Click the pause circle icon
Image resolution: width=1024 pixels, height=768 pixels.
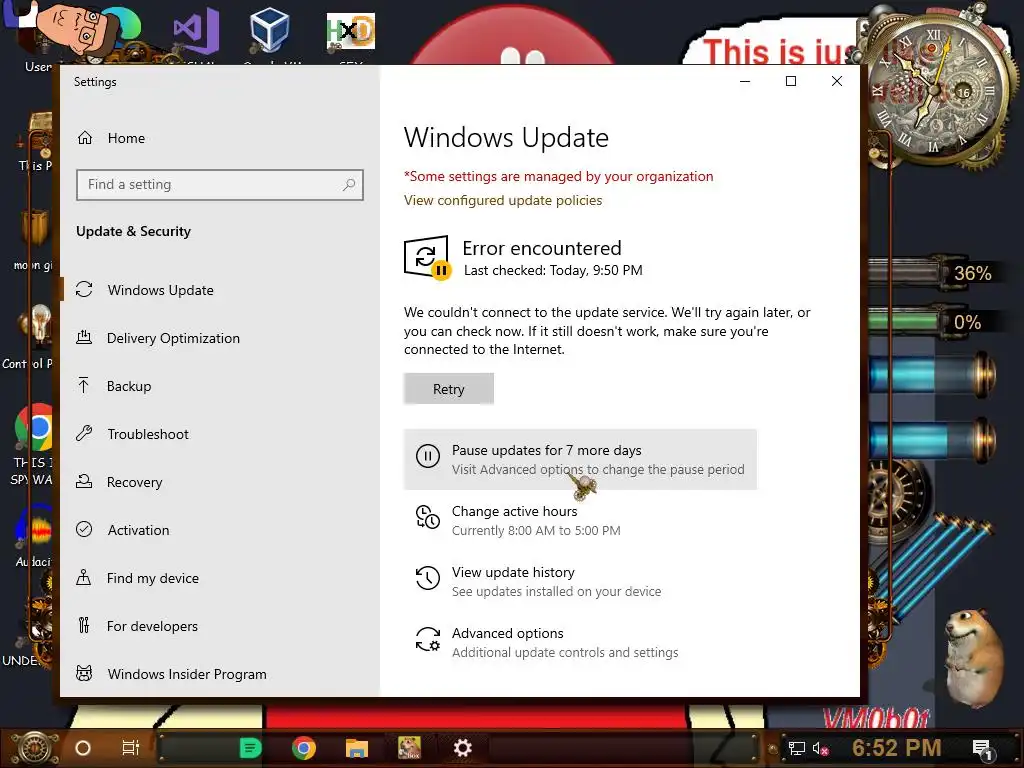[428, 456]
